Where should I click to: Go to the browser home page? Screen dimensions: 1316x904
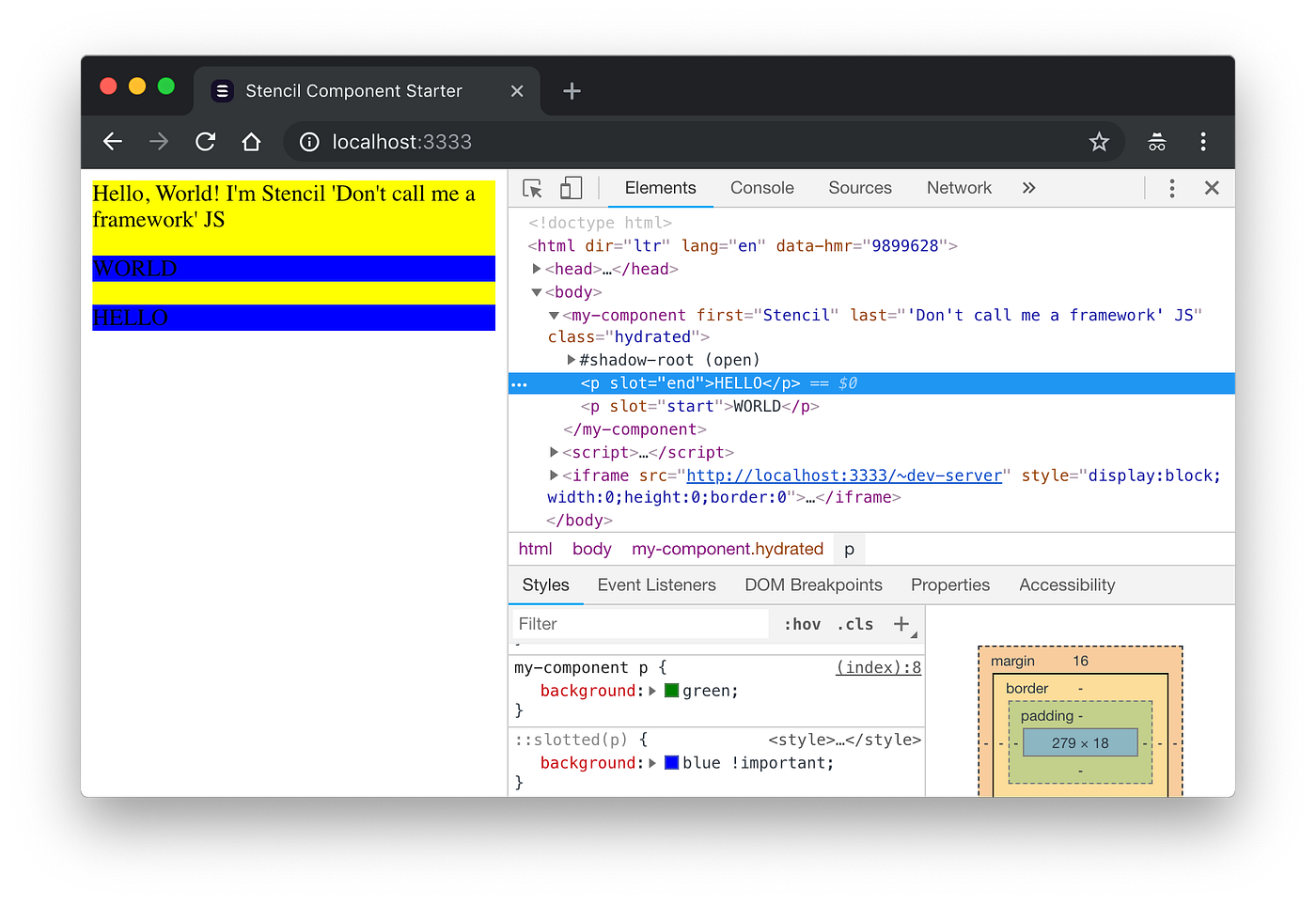coord(251,142)
